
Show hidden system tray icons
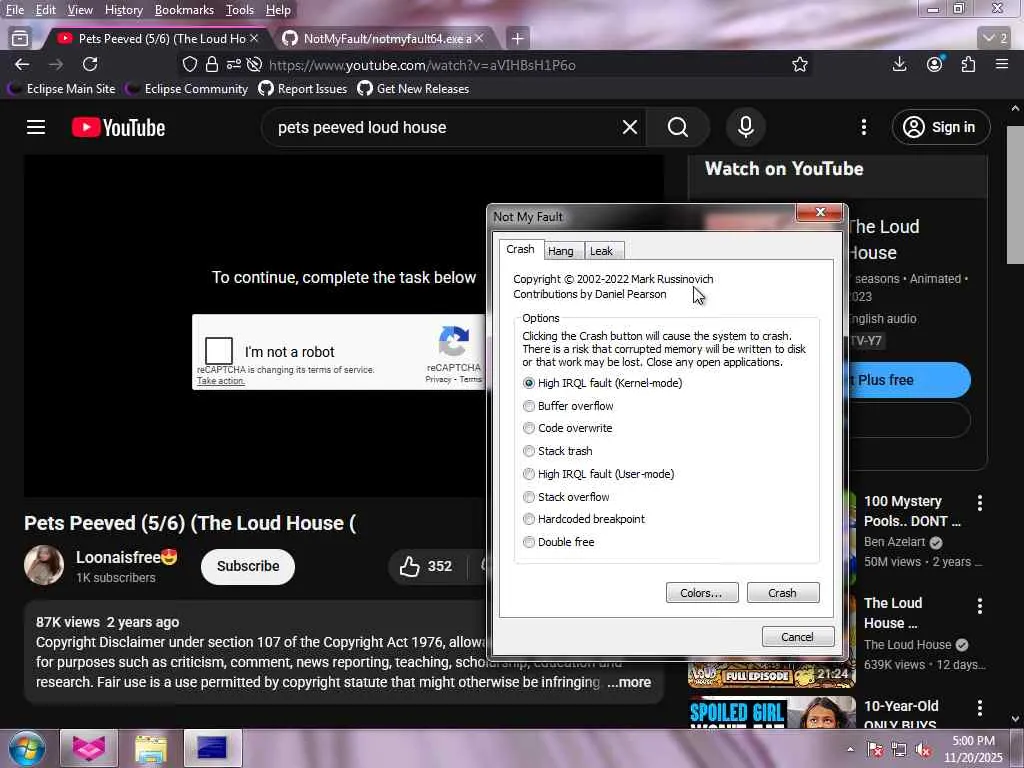click(x=850, y=749)
